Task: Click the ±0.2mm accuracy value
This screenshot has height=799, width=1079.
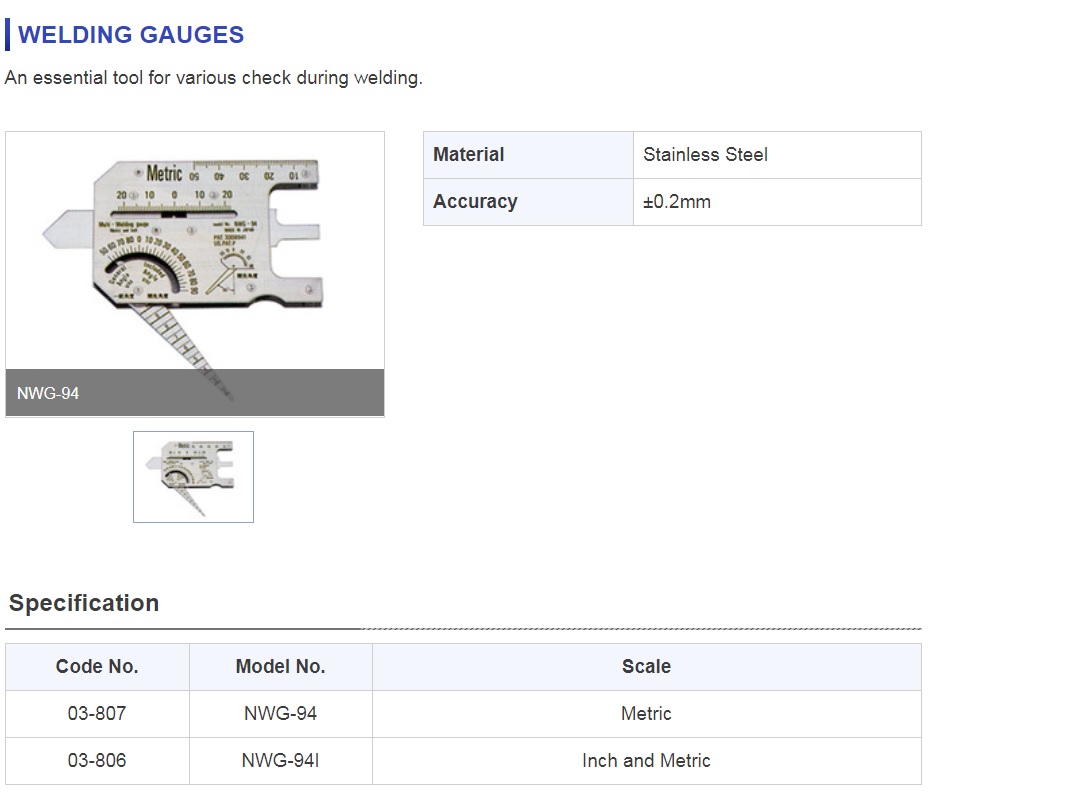Action: (677, 202)
